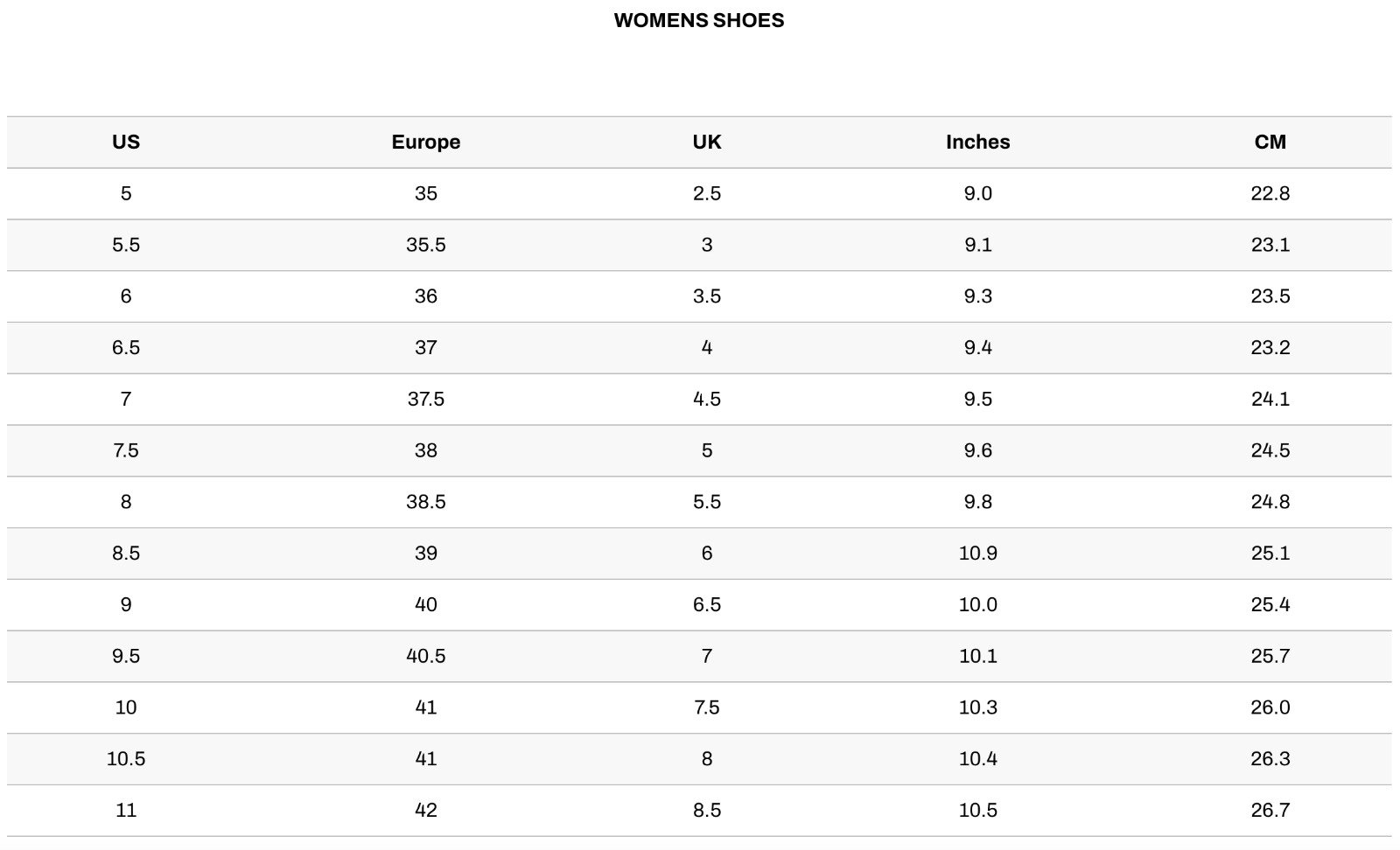1400x850 pixels.
Task: Select US size 5.5 cell
Action: [126, 245]
